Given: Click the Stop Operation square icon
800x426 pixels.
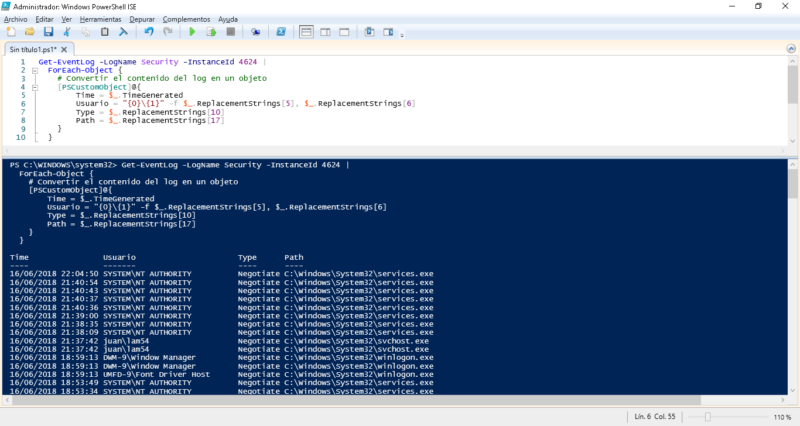Looking at the screenshot, I should point(230,32).
